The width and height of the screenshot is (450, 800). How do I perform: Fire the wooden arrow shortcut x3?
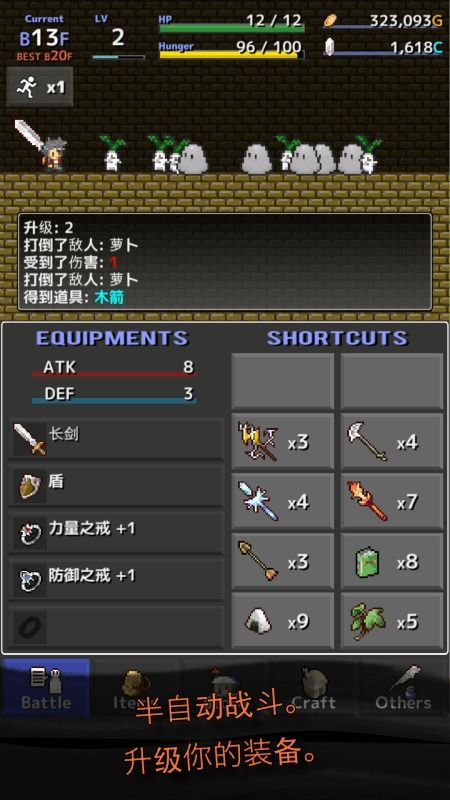pyautogui.click(x=283, y=561)
